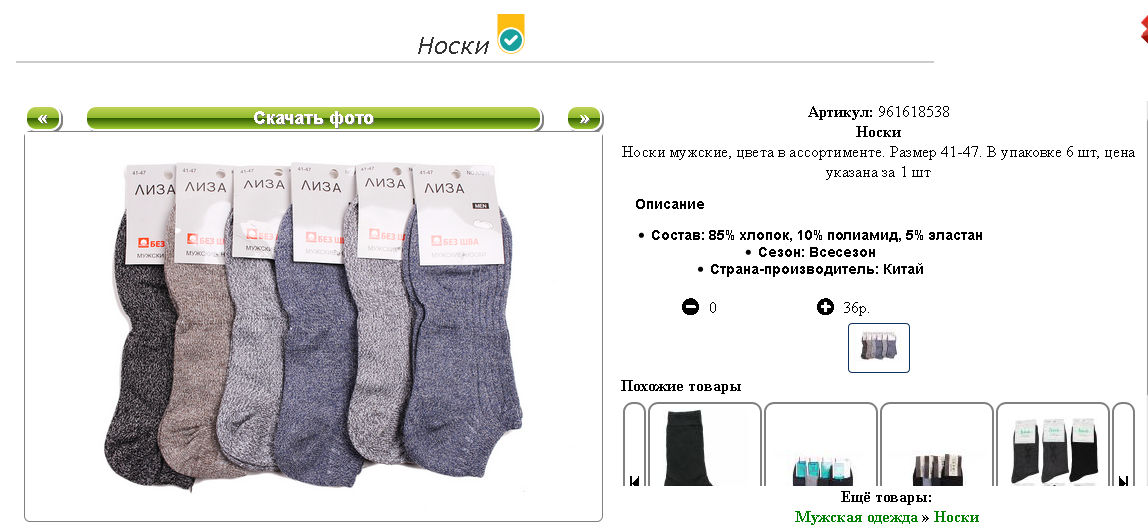
Task: Open the similar product with three dark socks
Action: click(x=1054, y=444)
